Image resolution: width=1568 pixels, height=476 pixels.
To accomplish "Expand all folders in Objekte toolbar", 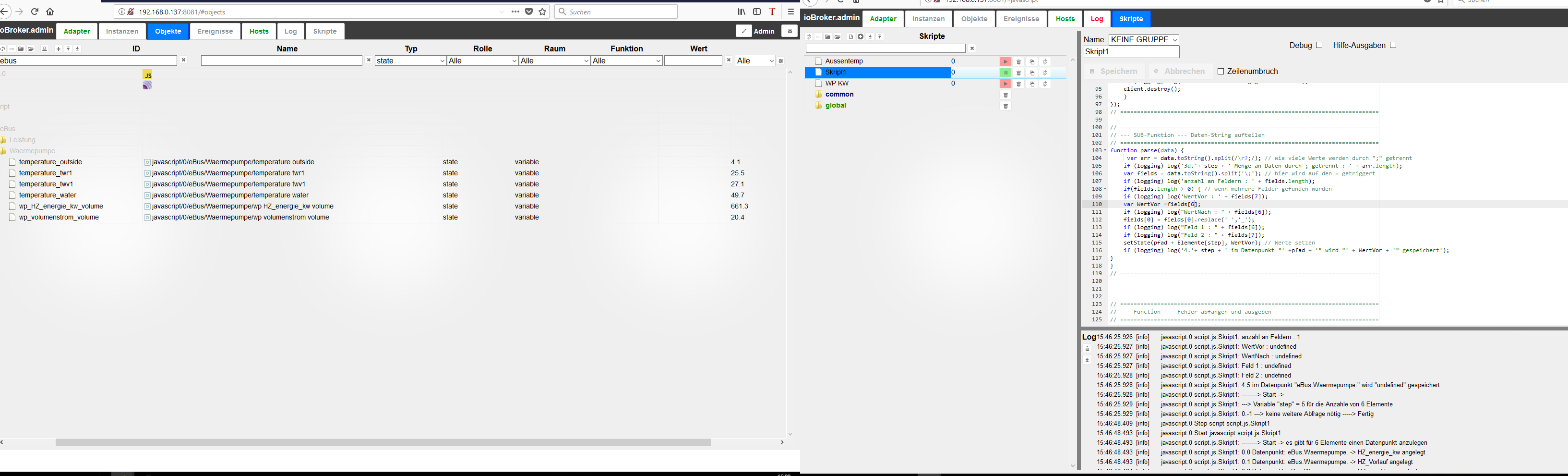I will (x=30, y=49).
